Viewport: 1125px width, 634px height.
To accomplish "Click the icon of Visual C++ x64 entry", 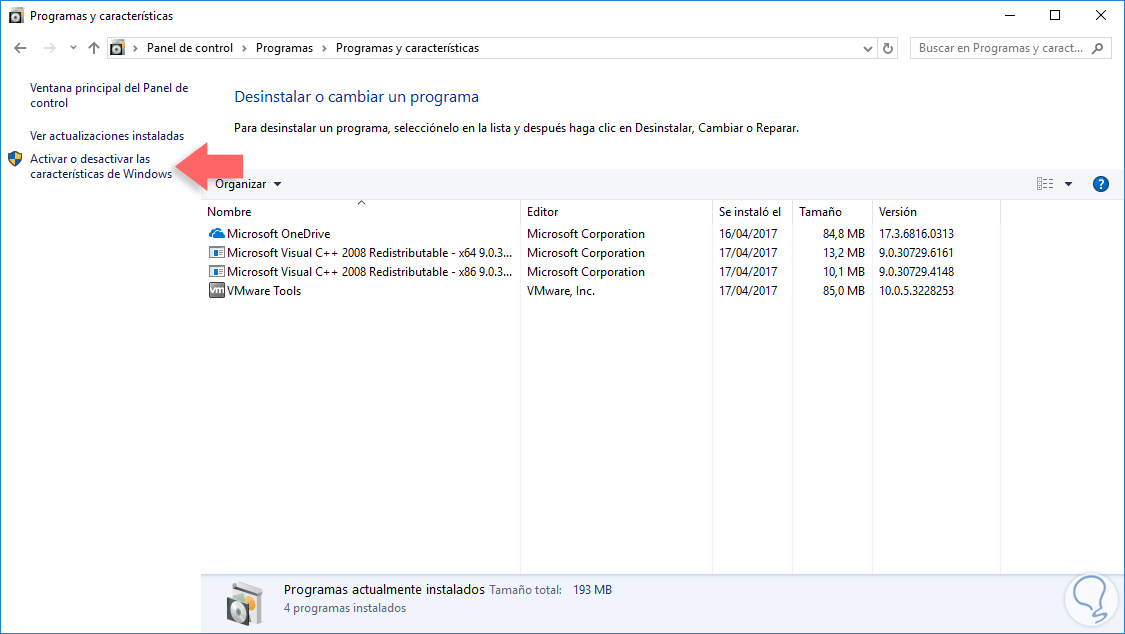I will point(216,252).
